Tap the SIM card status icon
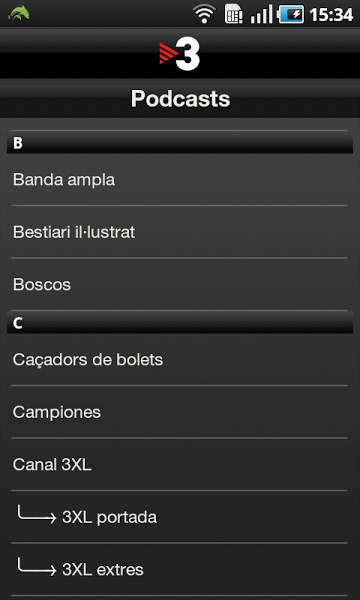360x600 pixels. 233,15
